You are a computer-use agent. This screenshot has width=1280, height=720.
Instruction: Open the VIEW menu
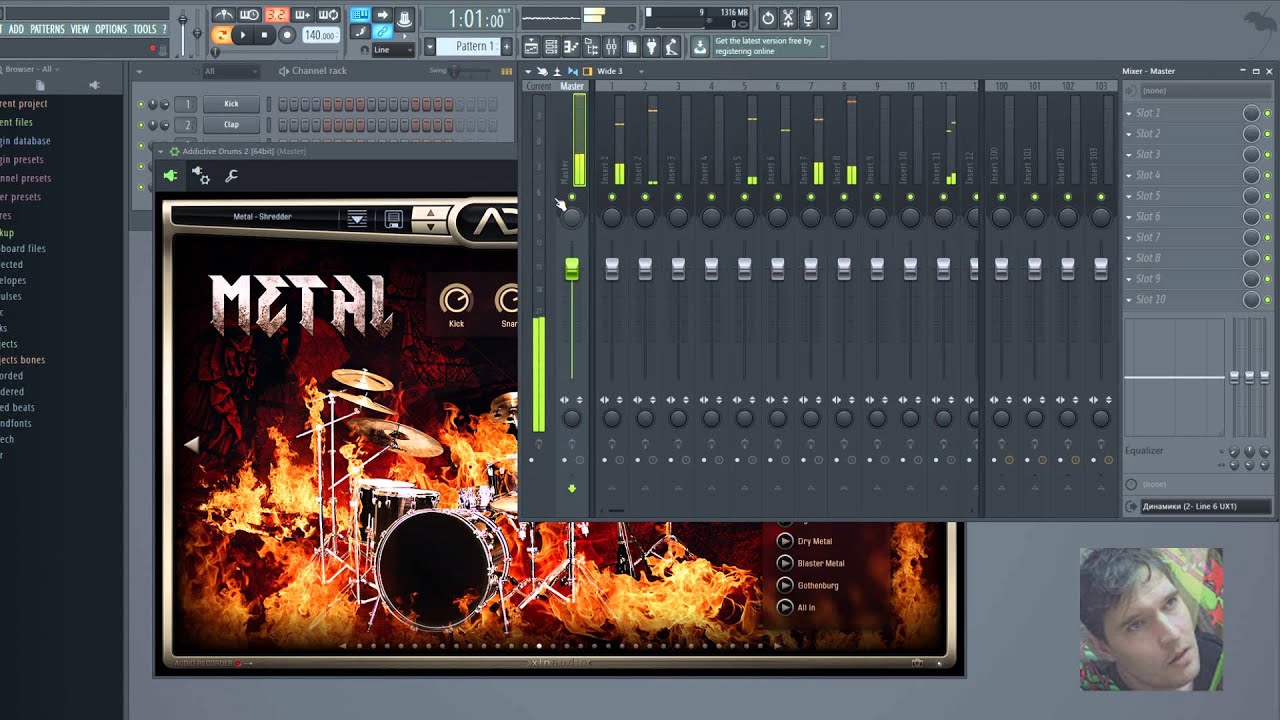tap(80, 29)
